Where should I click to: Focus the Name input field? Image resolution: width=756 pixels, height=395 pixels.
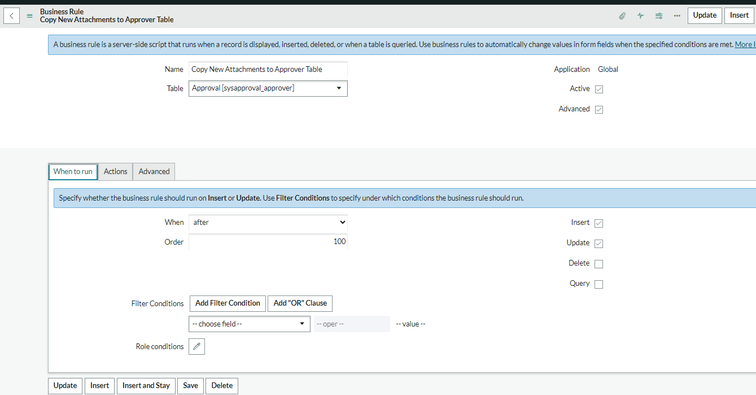(268, 69)
